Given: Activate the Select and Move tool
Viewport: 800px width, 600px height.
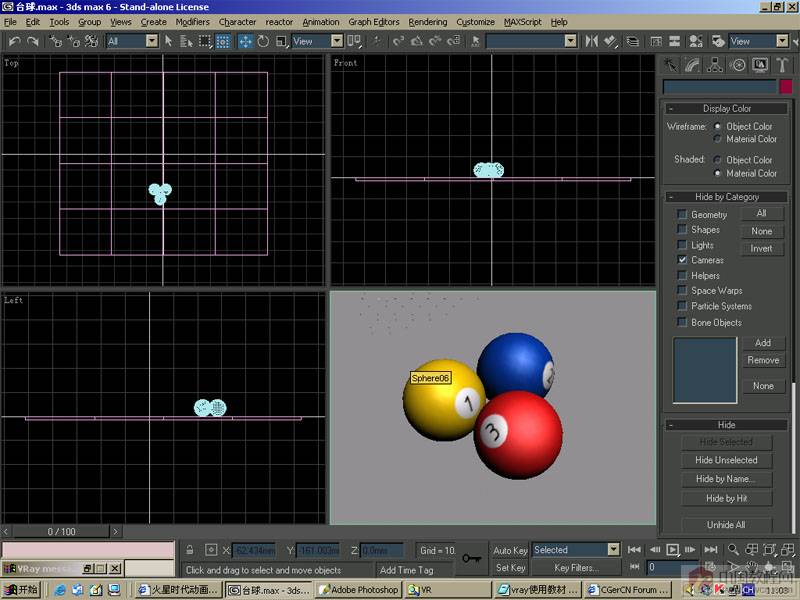Looking at the screenshot, I should click(245, 41).
